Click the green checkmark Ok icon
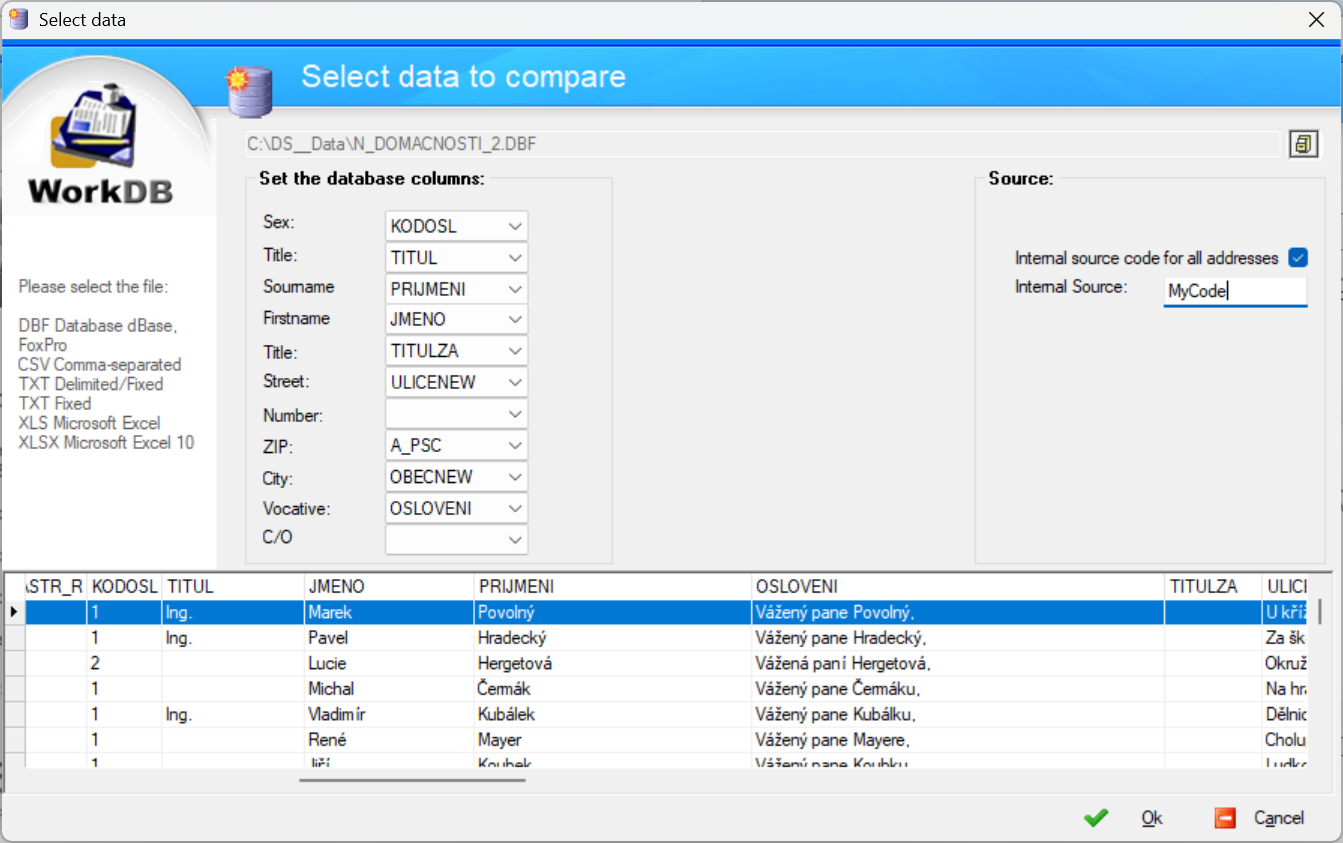The image size is (1343, 843). click(1096, 818)
